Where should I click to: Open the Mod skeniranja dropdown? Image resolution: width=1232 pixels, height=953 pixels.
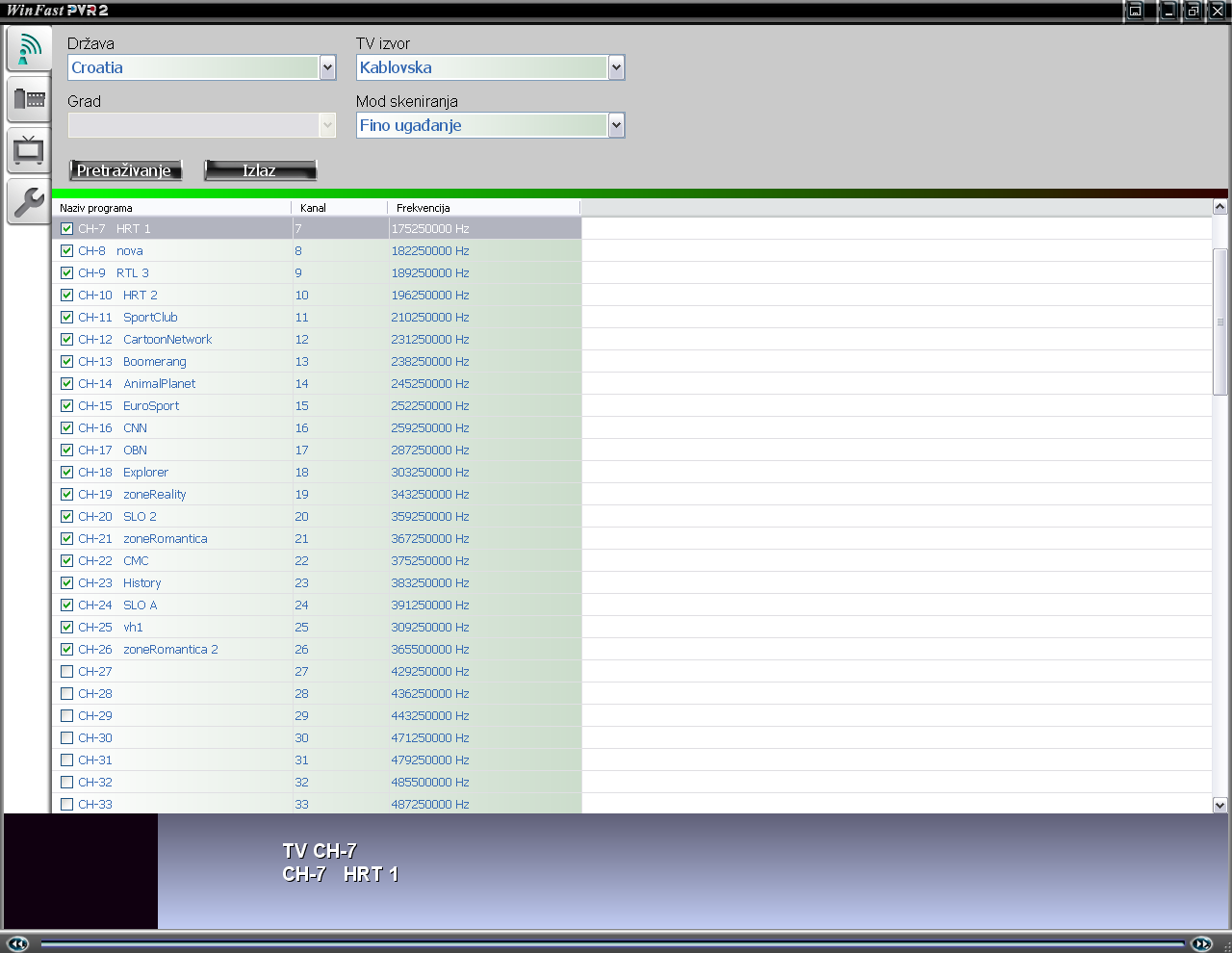click(x=491, y=125)
